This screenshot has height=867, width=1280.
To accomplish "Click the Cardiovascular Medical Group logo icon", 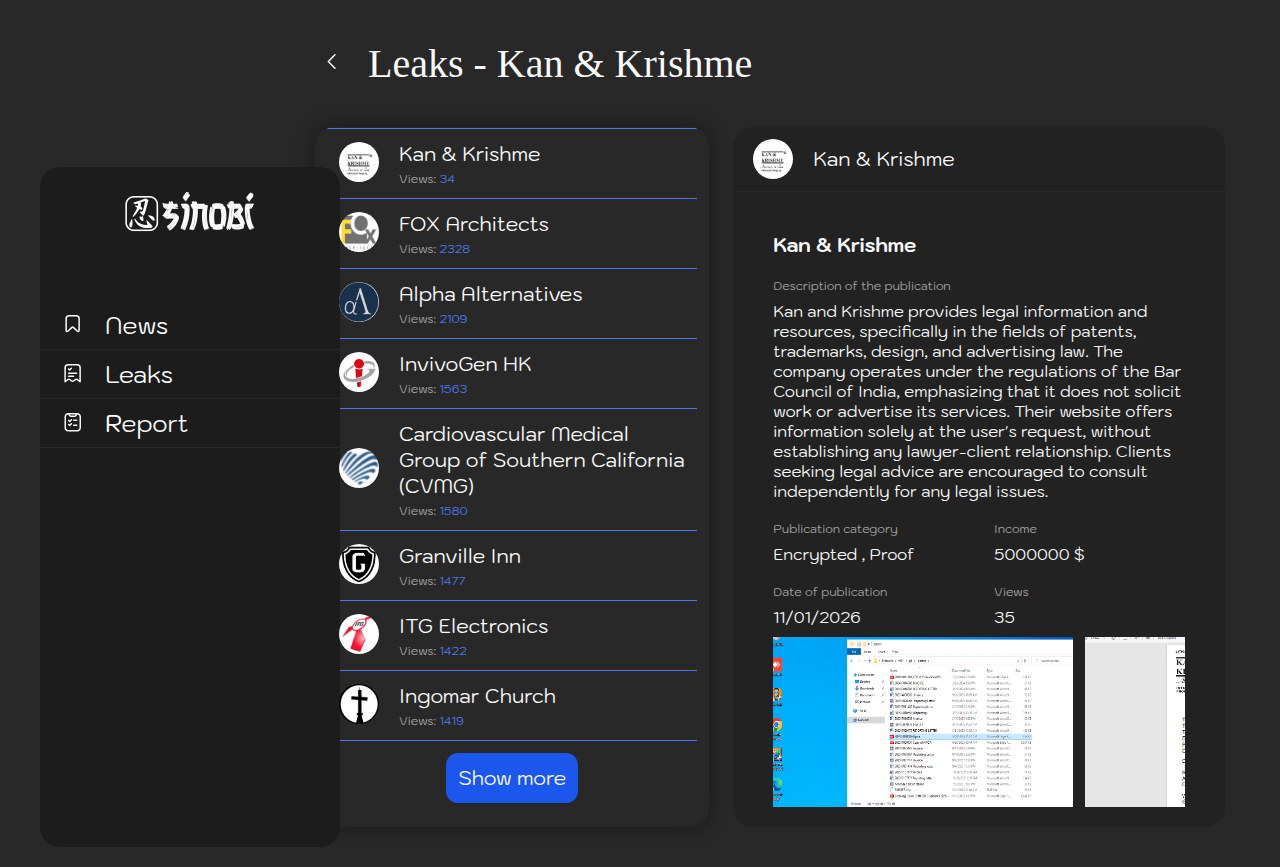I will pyautogui.click(x=359, y=468).
